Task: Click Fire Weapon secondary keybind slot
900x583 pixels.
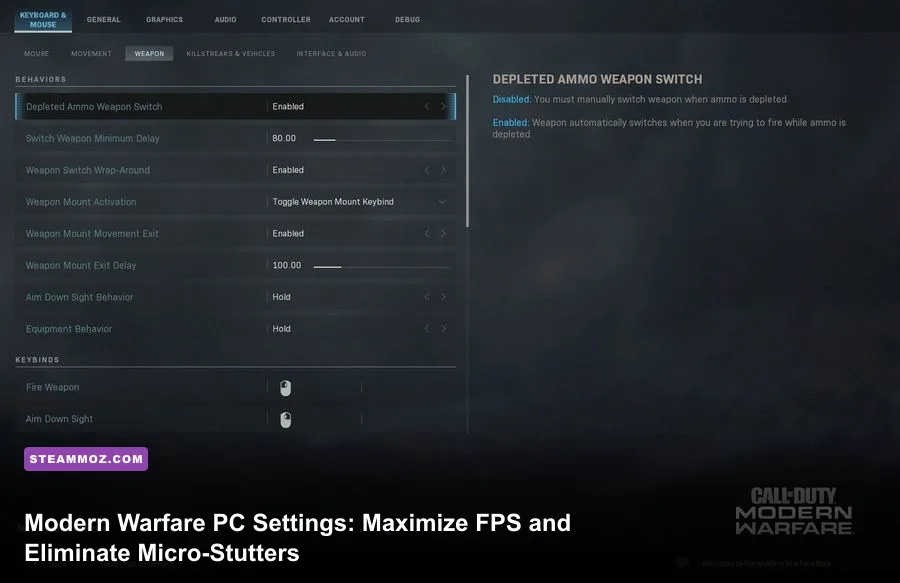Action: [408, 388]
